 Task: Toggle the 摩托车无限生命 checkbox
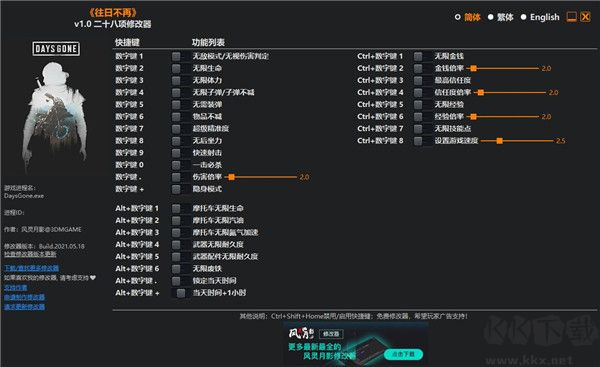(x=176, y=209)
